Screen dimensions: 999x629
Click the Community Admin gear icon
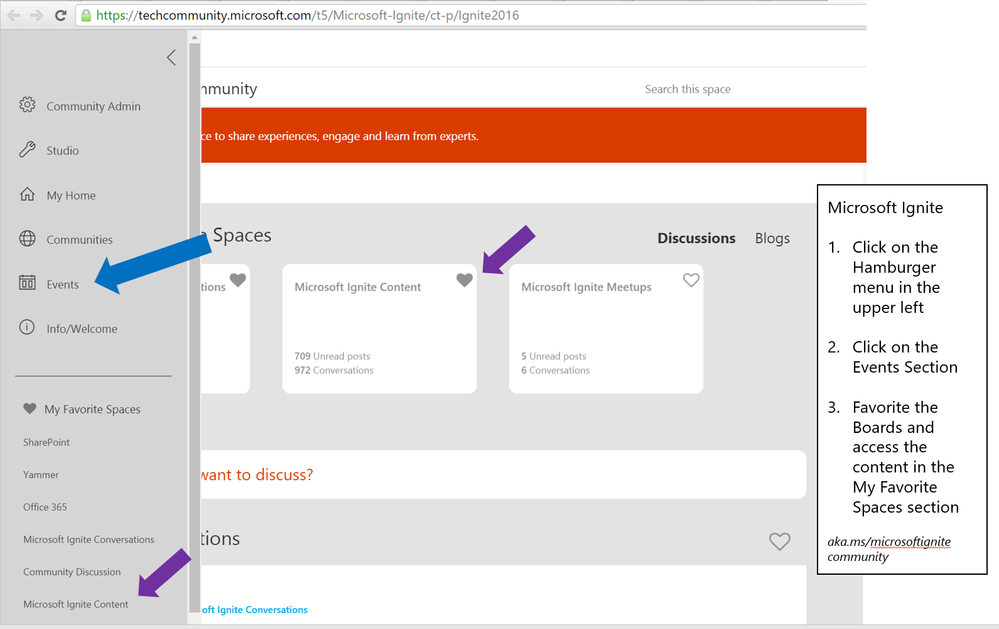coord(27,105)
